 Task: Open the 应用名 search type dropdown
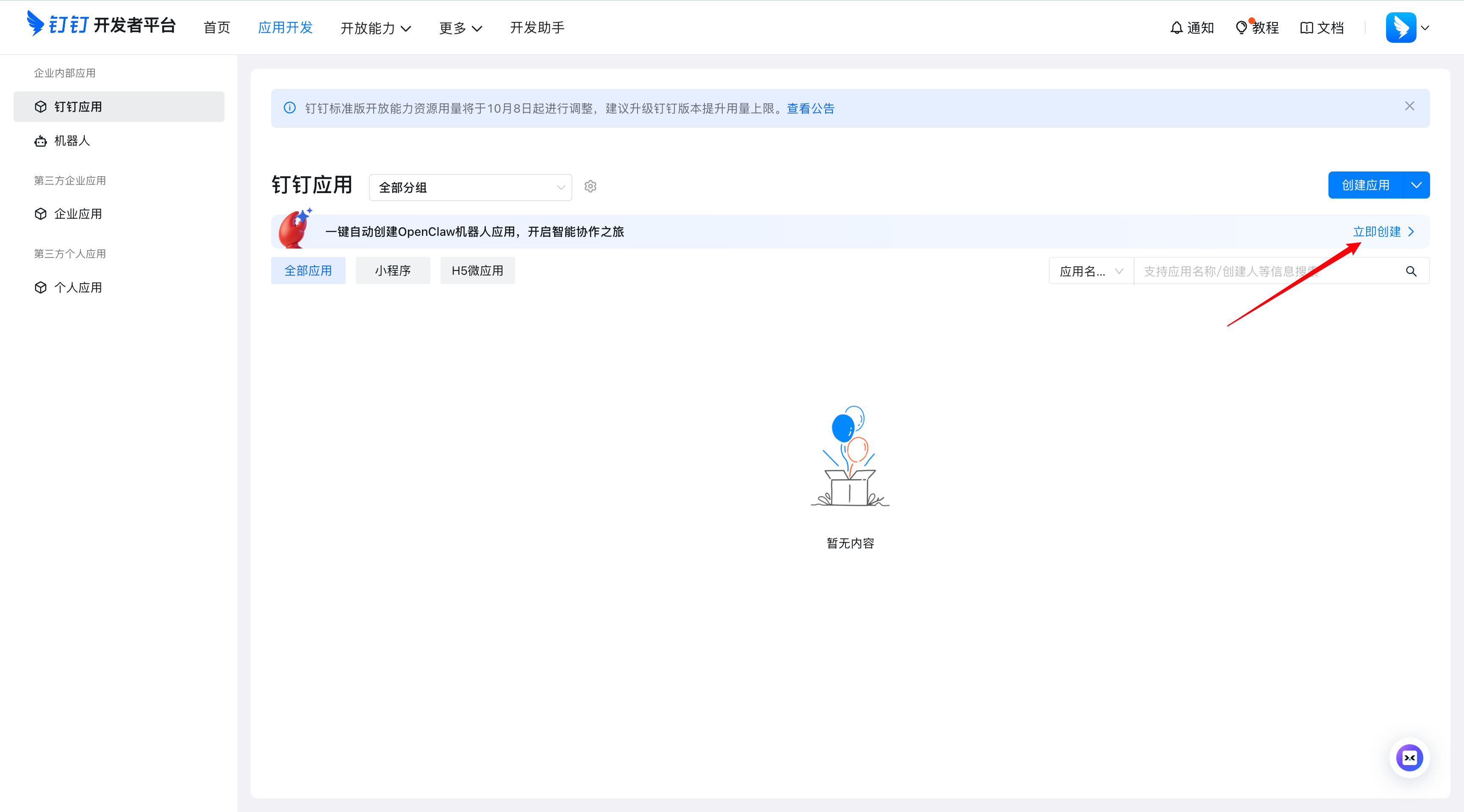(x=1091, y=271)
